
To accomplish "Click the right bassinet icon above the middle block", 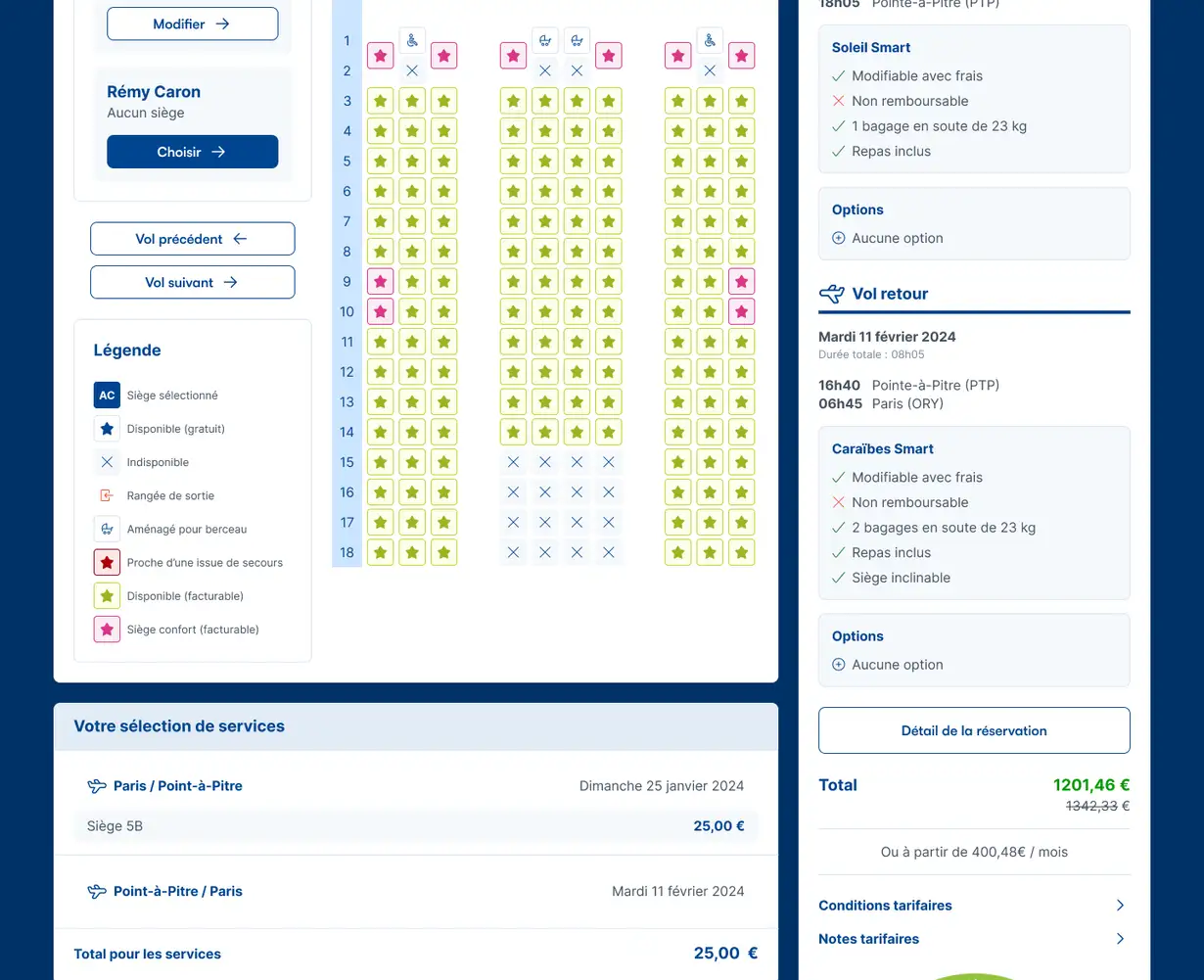I will [x=578, y=40].
